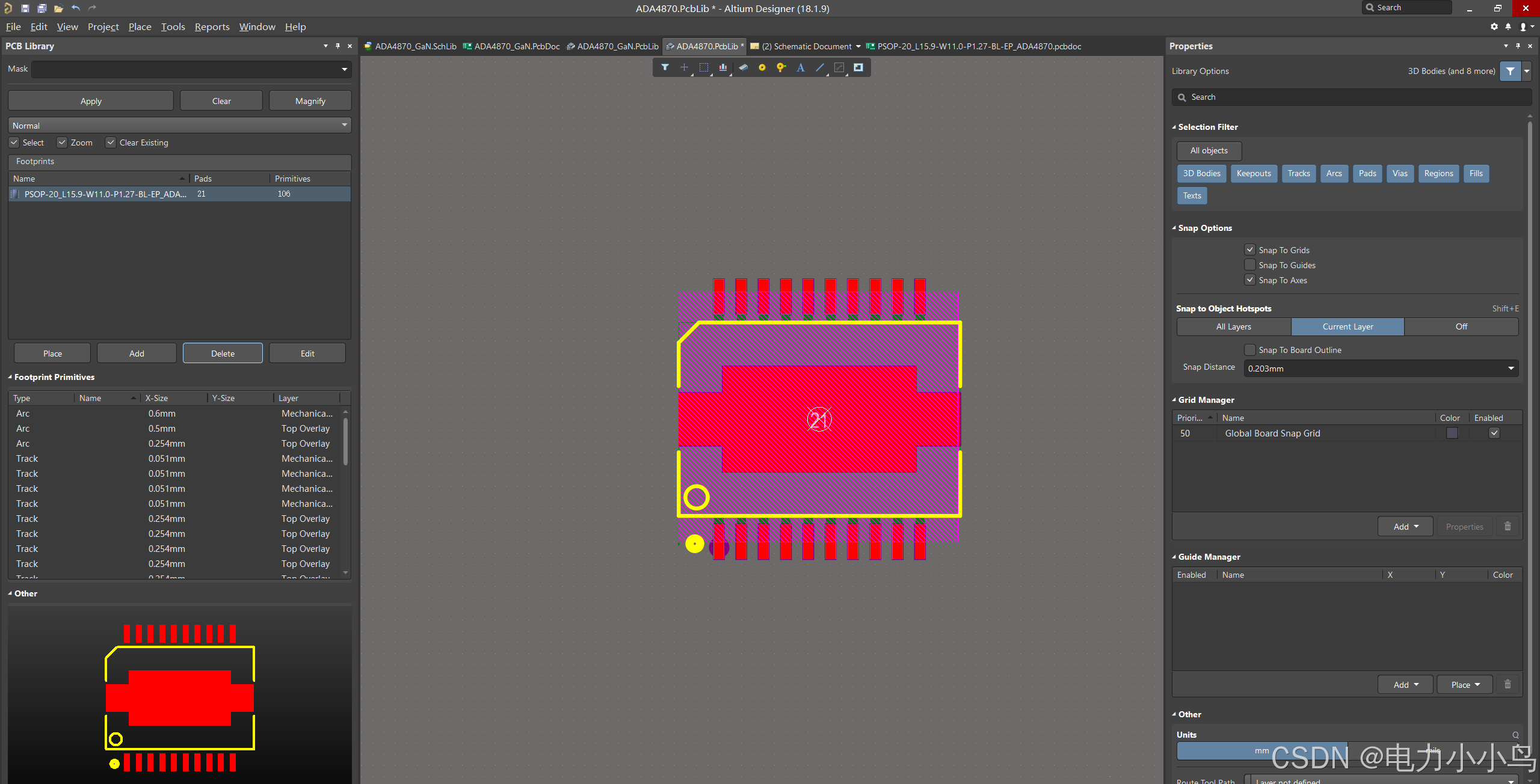The height and width of the screenshot is (784, 1540).
Task: Open the settings gear icon top right
Action: pyautogui.click(x=1494, y=26)
